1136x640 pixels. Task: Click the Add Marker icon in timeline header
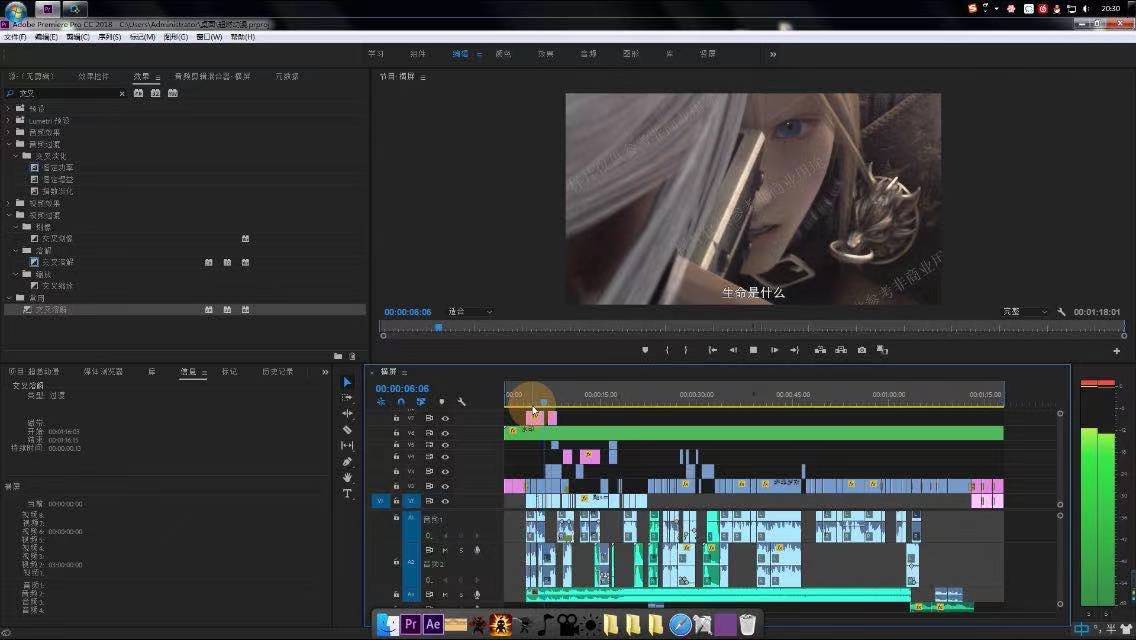point(442,402)
